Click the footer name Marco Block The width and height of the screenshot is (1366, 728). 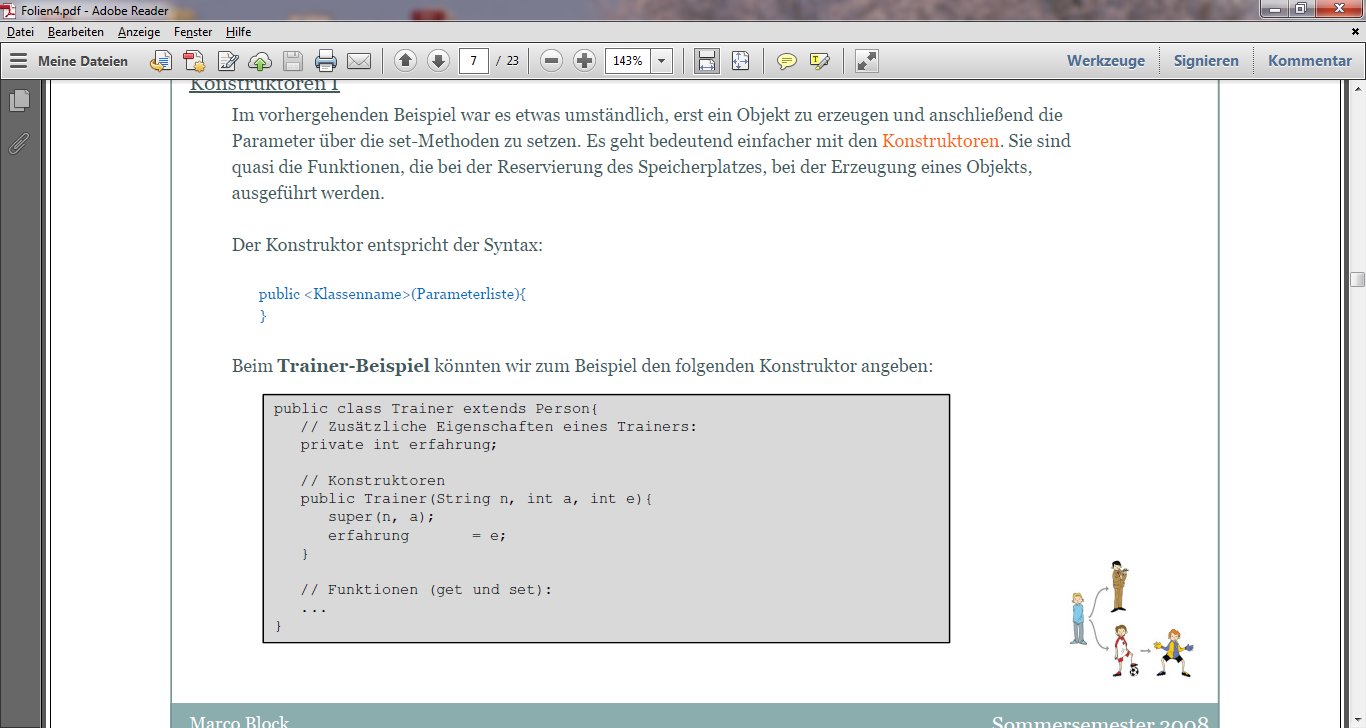coord(239,721)
